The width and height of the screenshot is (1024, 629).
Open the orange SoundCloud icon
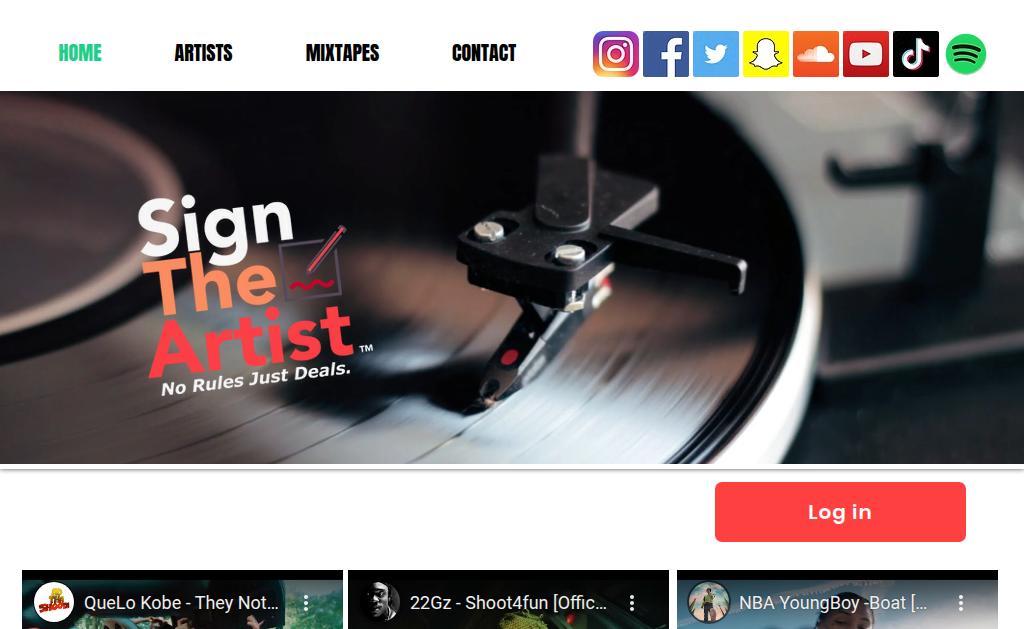click(816, 54)
